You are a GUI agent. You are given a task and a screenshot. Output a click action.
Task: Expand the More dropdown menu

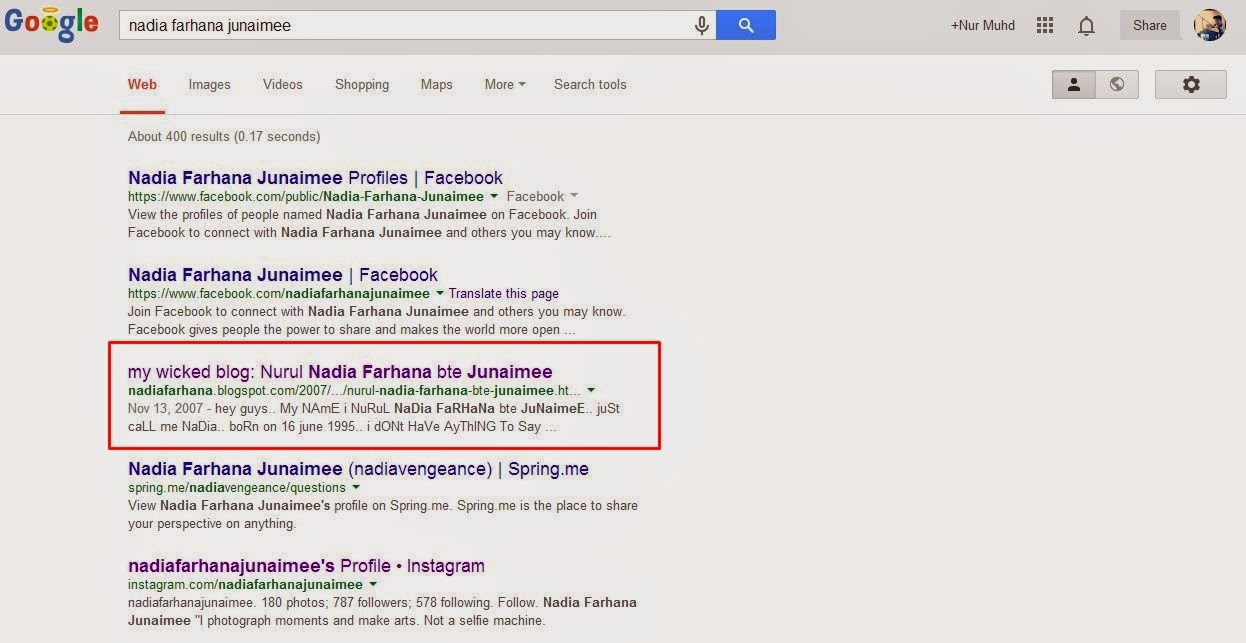pos(505,85)
